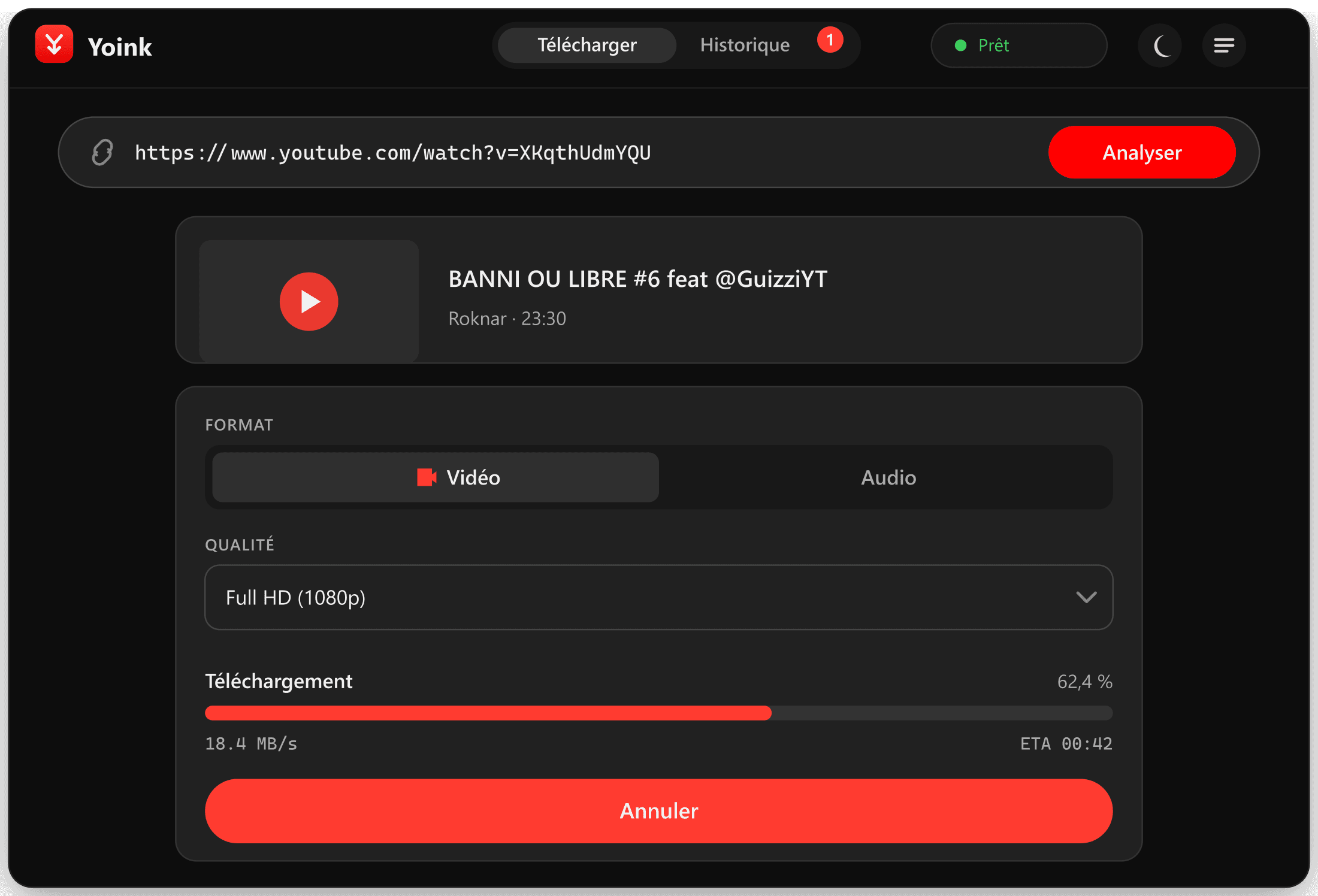The height and width of the screenshot is (896, 1318).
Task: Click the red play button on the thumbnail
Action: click(x=309, y=301)
